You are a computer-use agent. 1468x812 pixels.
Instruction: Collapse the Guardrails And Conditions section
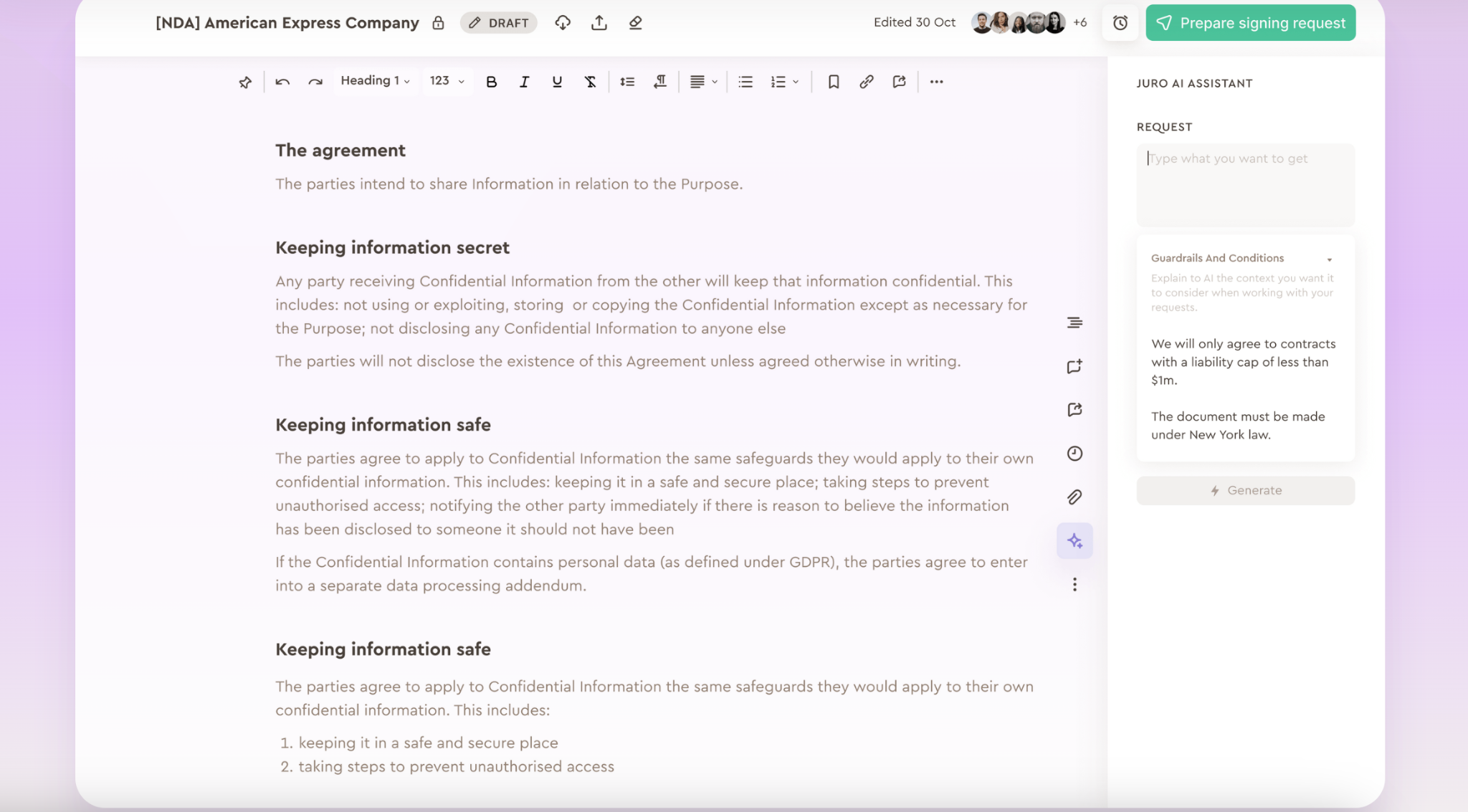pyautogui.click(x=1330, y=259)
